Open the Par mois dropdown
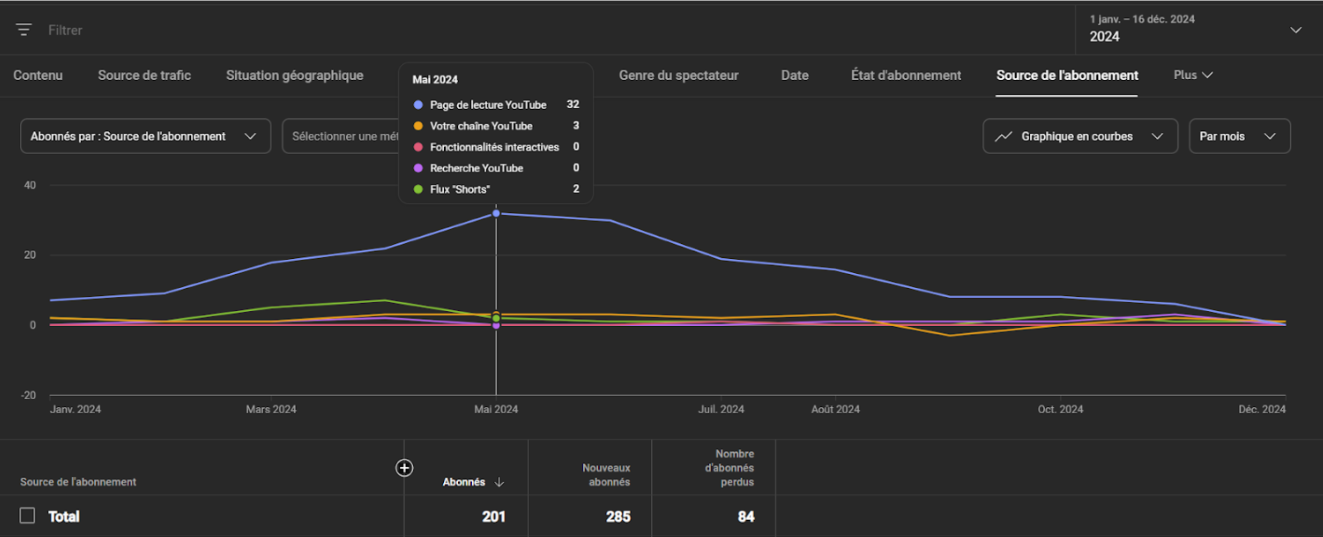The image size is (1323, 537). click(x=1239, y=136)
